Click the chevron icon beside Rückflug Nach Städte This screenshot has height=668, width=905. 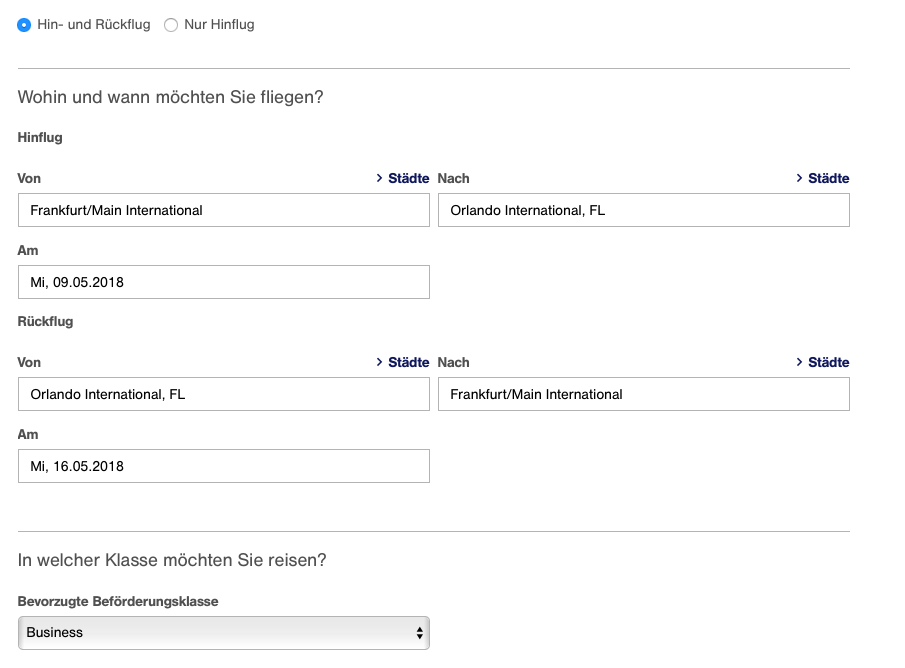pos(800,362)
